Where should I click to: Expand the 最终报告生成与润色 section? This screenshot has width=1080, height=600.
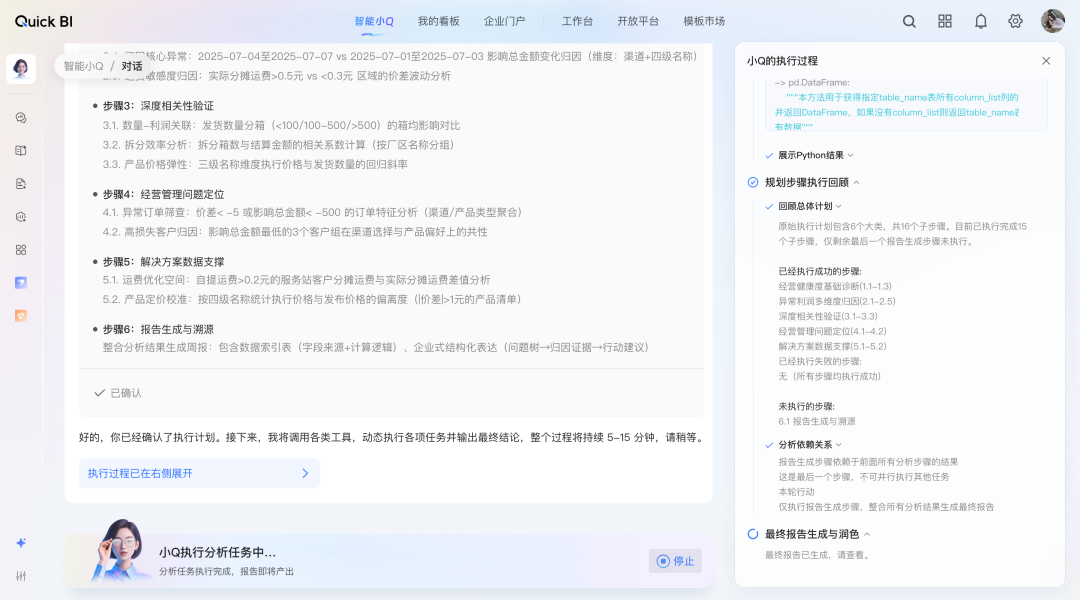866,533
